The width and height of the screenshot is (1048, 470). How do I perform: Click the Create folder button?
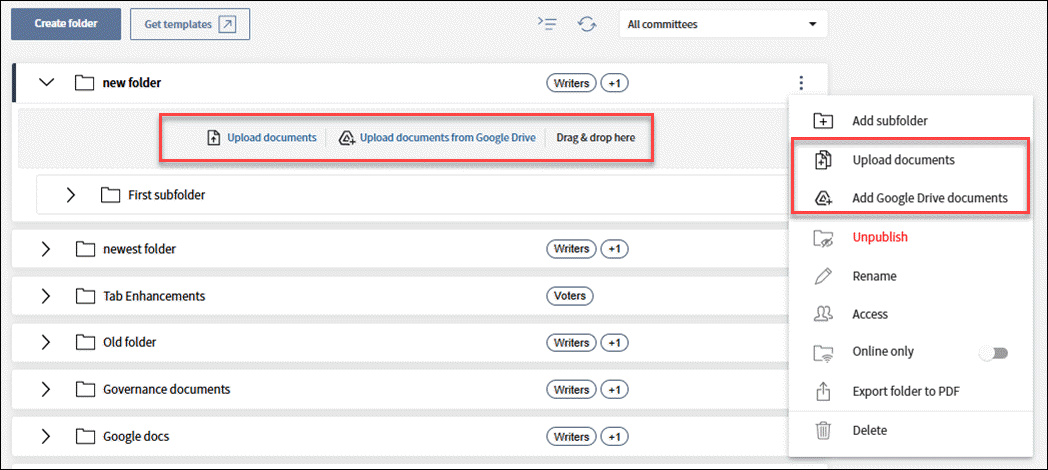(66, 24)
